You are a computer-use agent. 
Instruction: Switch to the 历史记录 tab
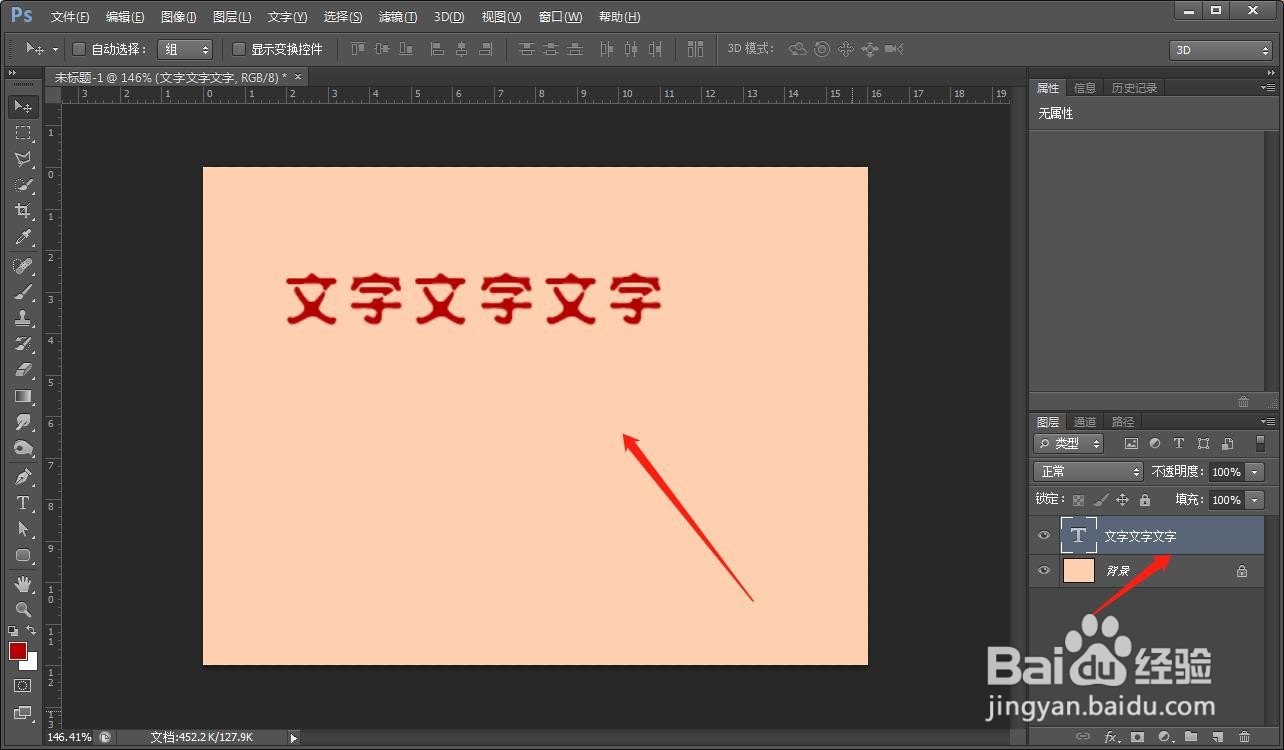coord(1134,88)
